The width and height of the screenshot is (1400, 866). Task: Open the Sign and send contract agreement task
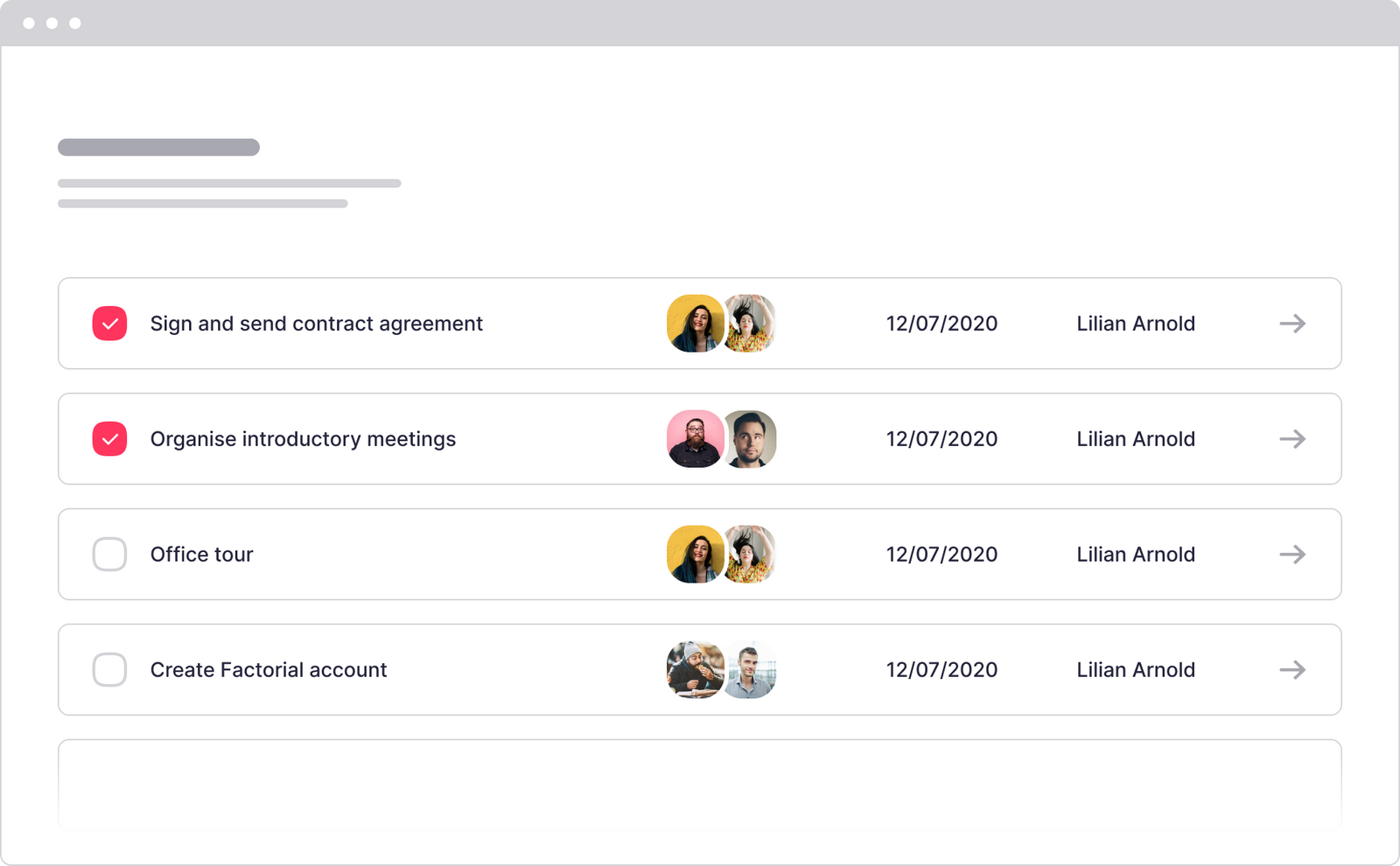tap(316, 323)
